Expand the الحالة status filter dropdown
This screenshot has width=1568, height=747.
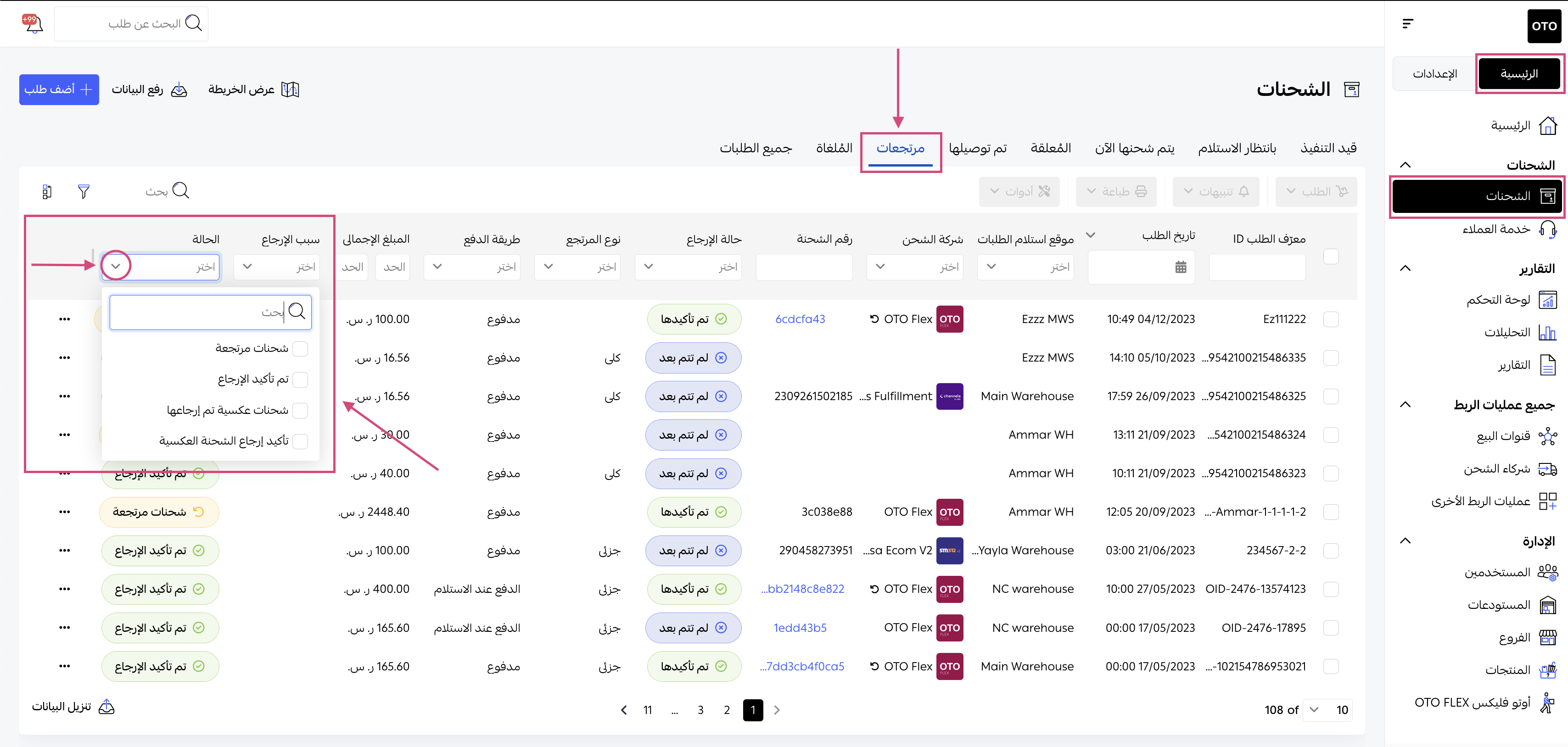pyautogui.click(x=116, y=267)
